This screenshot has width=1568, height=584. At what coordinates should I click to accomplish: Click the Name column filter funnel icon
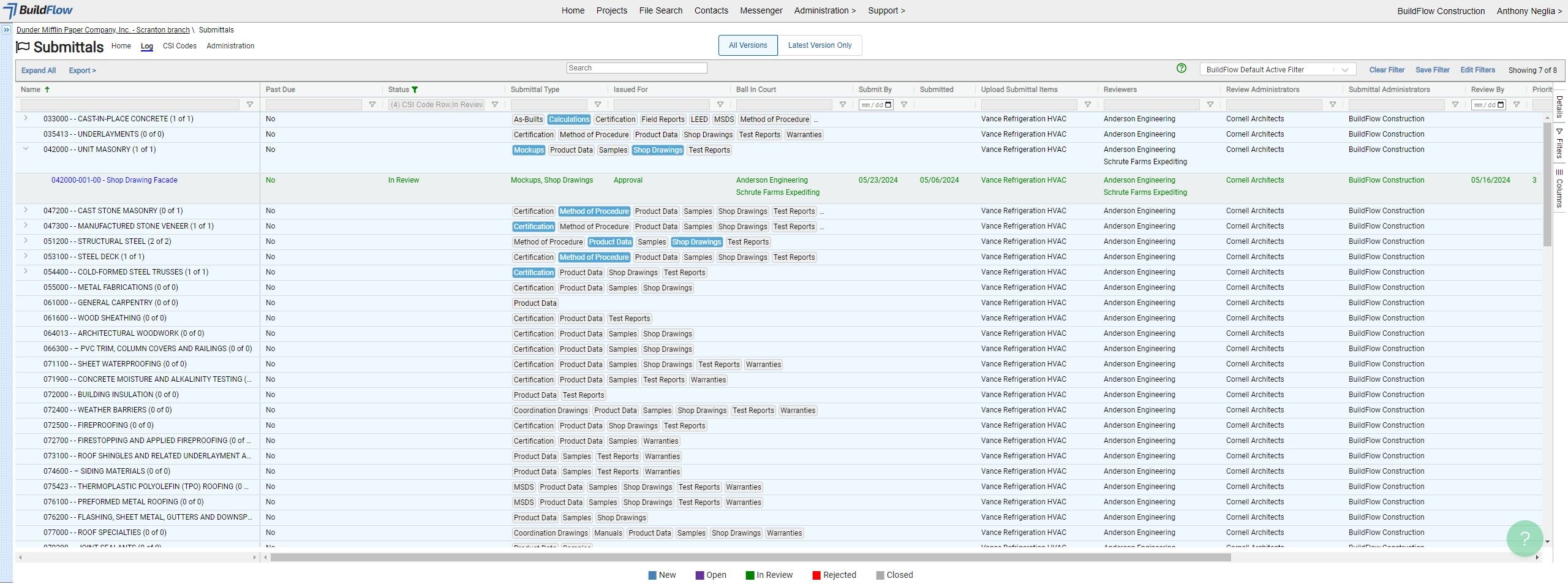249,105
